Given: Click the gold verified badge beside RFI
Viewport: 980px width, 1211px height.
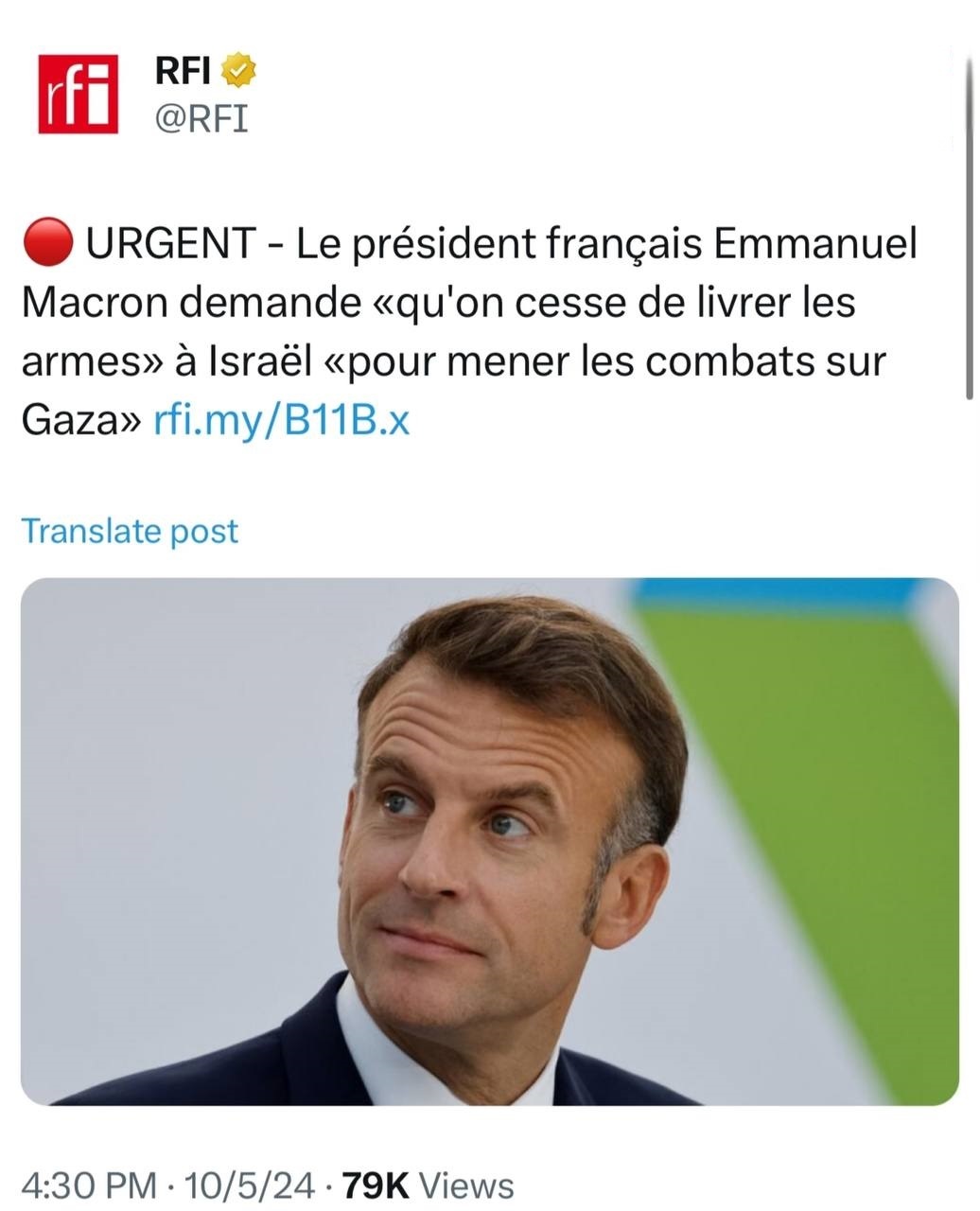Looking at the screenshot, I should click(237, 71).
